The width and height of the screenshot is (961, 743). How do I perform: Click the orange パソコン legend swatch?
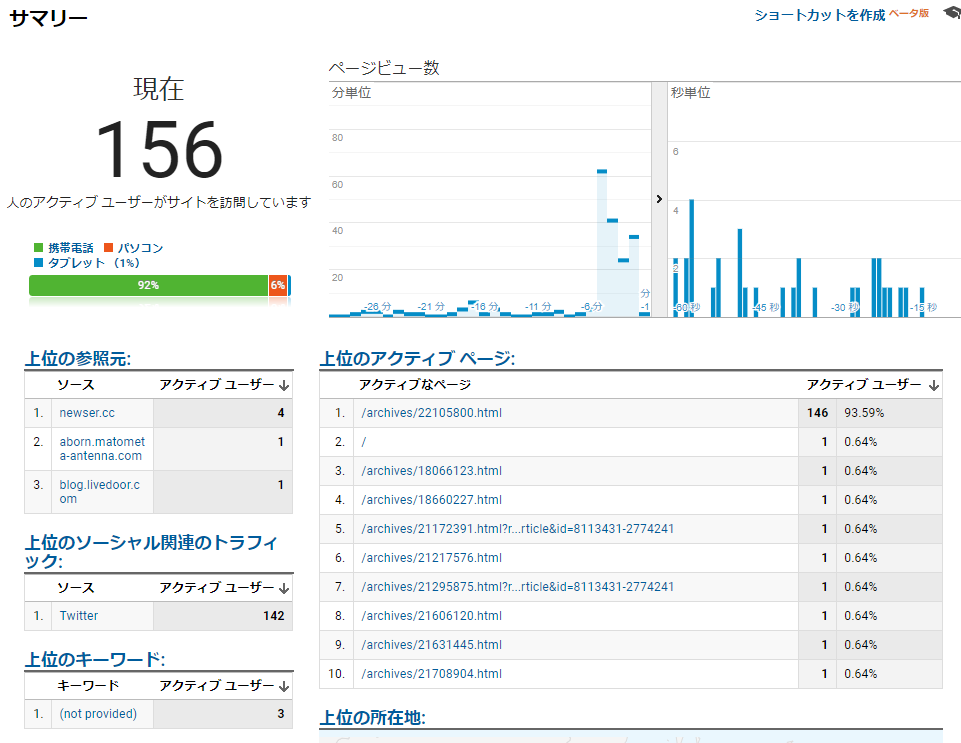pyautogui.click(x=108, y=248)
